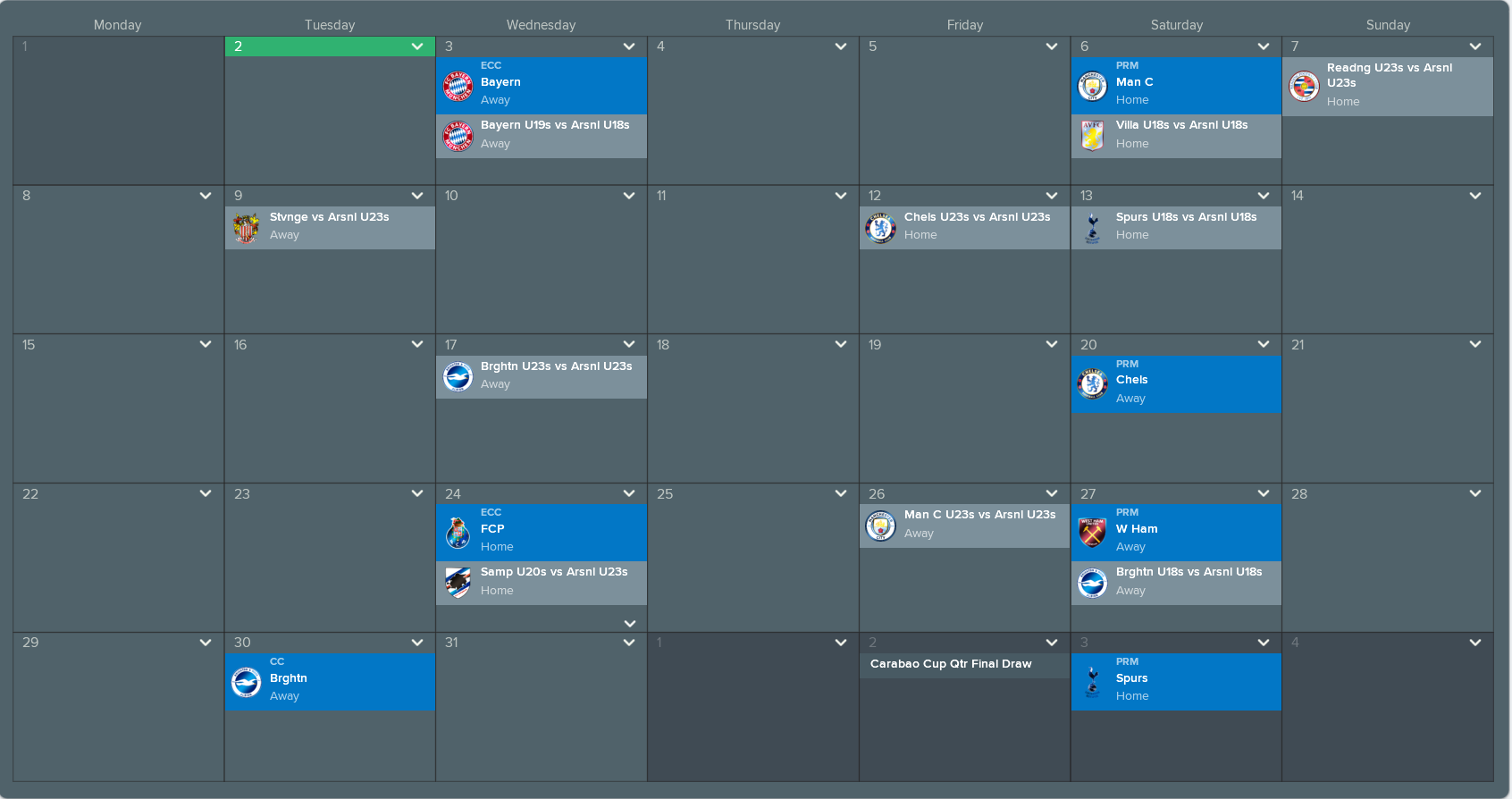Screen dimensions: 1512x799
Task: Click the Brighton crest on the day 30 CC fixture
Action: pos(246,682)
